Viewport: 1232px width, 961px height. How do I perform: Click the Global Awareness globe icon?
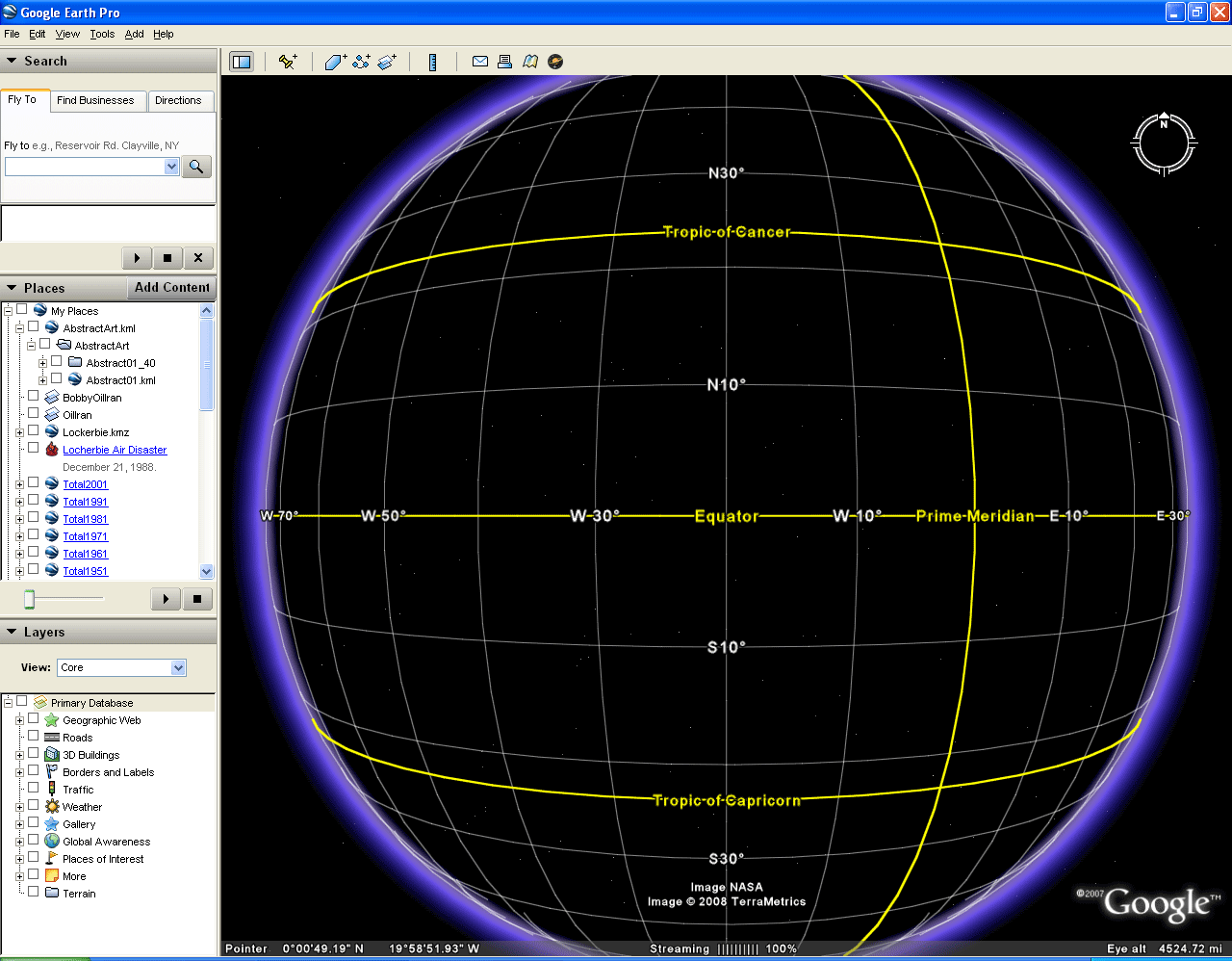(52, 842)
